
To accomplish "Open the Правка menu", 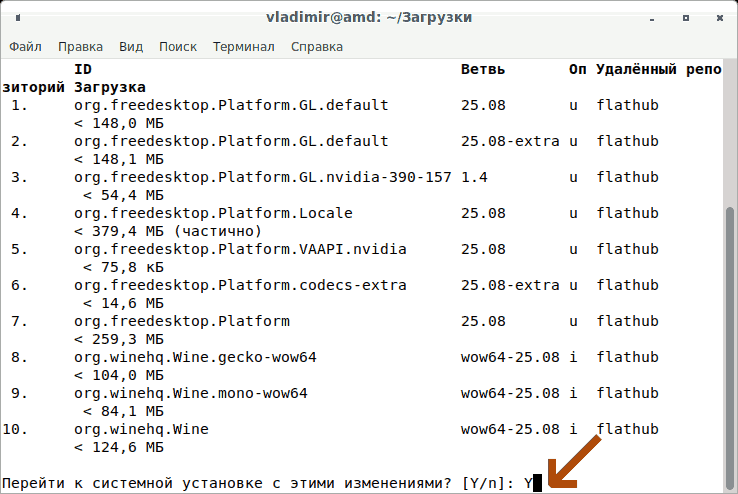I will pos(80,47).
